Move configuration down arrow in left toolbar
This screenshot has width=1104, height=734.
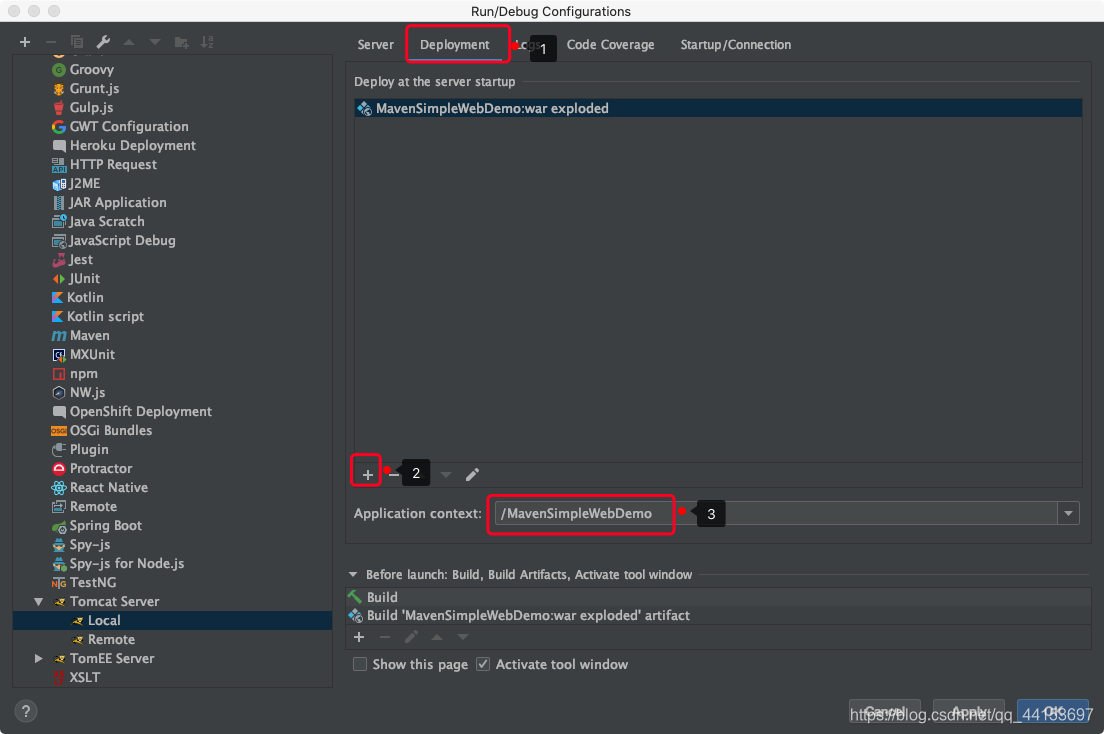(x=155, y=42)
